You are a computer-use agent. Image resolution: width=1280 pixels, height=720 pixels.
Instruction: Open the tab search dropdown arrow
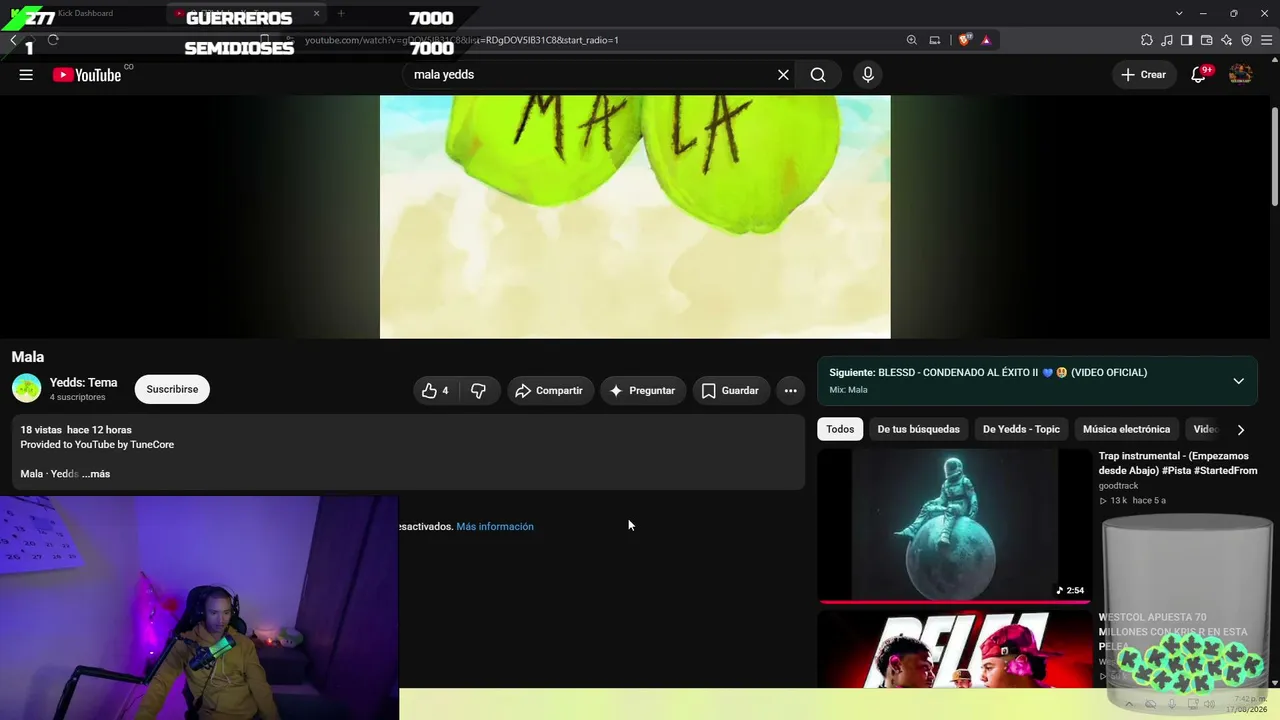pyautogui.click(x=1179, y=14)
